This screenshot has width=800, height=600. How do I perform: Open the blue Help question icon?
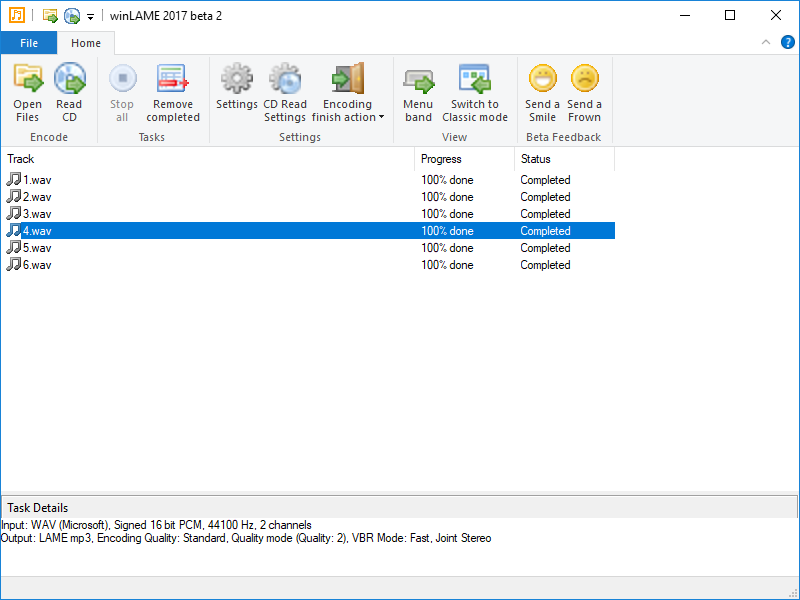pos(788,42)
